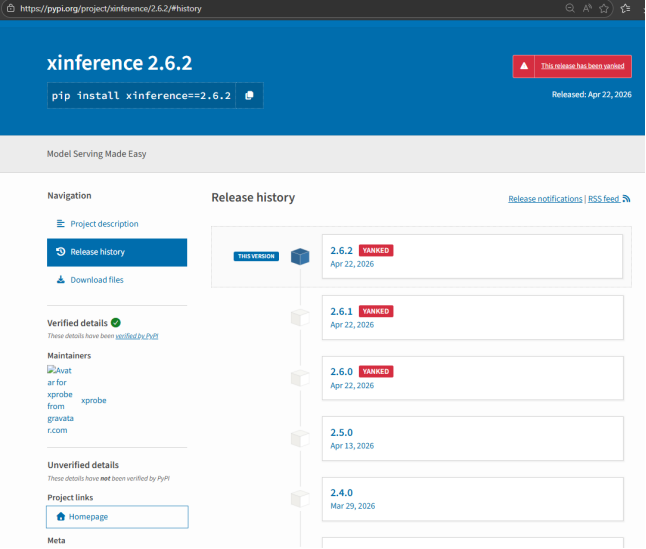The width and height of the screenshot is (646, 549).
Task: Click the white cube icon beside 2.4.0
Action: click(x=300, y=499)
